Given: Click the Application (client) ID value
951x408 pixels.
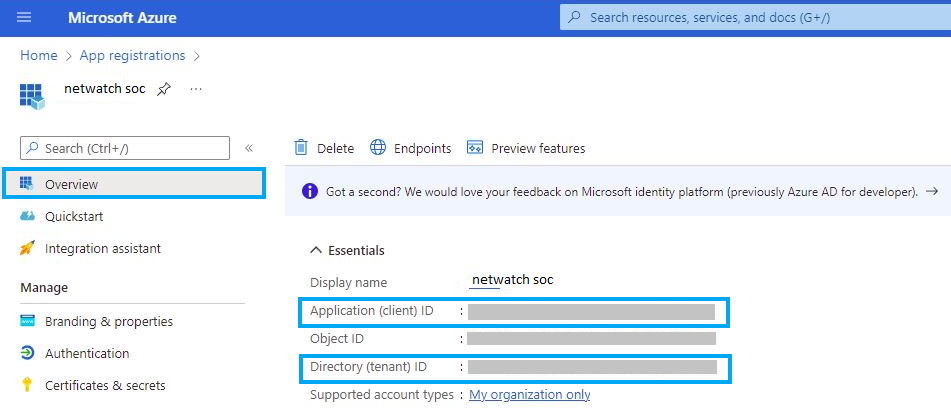Looking at the screenshot, I should tap(591, 312).
